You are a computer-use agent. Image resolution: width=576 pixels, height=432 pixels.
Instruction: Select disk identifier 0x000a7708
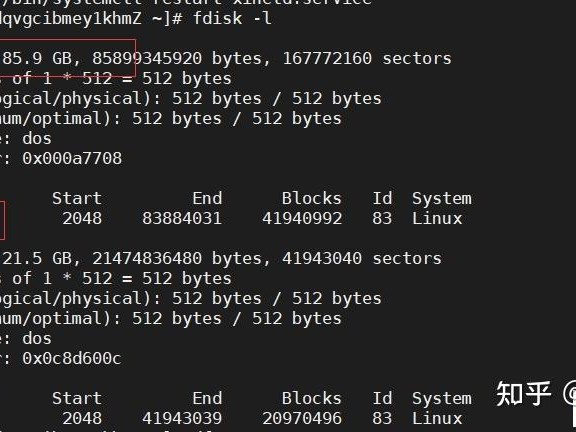click(72, 158)
